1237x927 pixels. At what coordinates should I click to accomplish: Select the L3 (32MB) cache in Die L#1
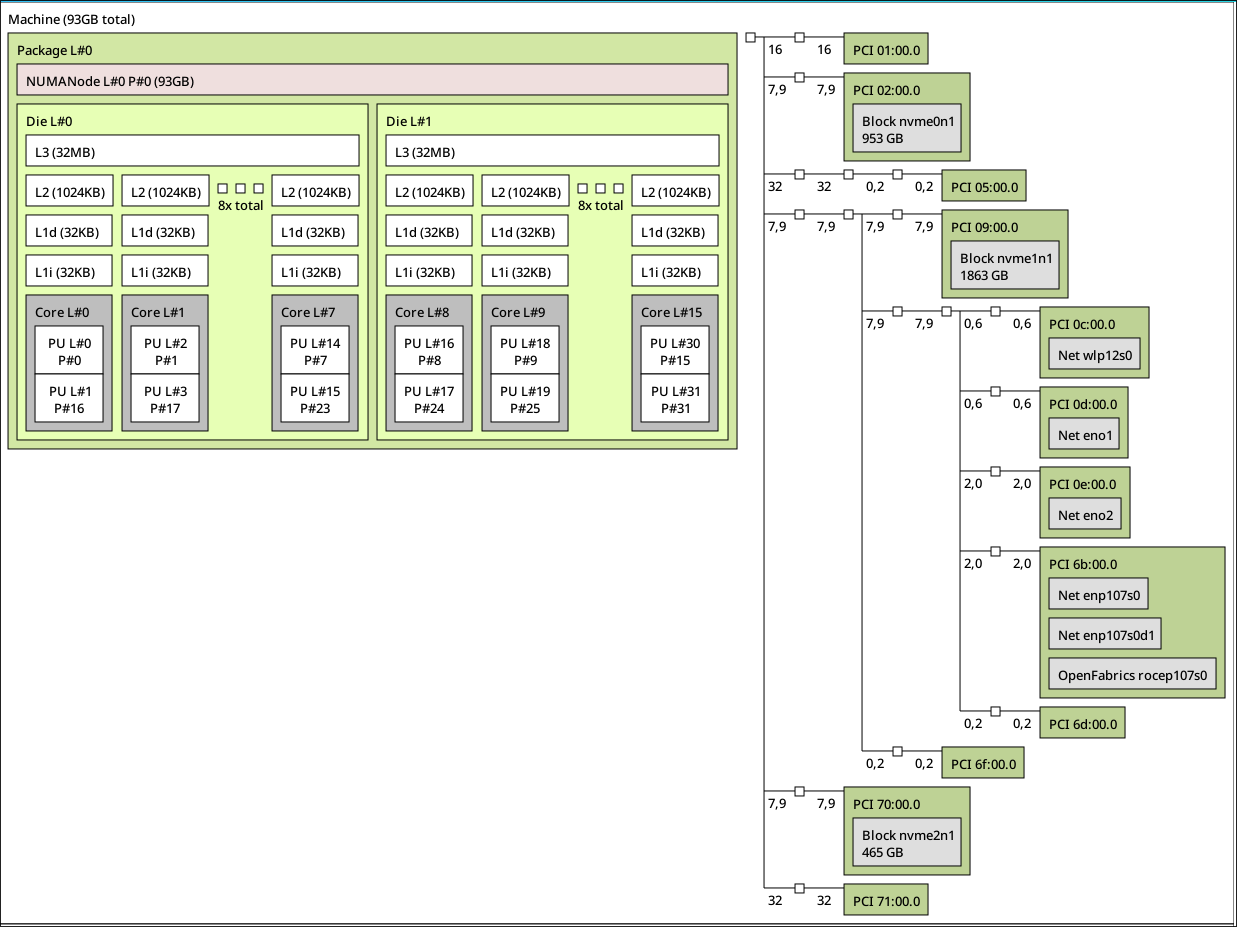point(552,151)
